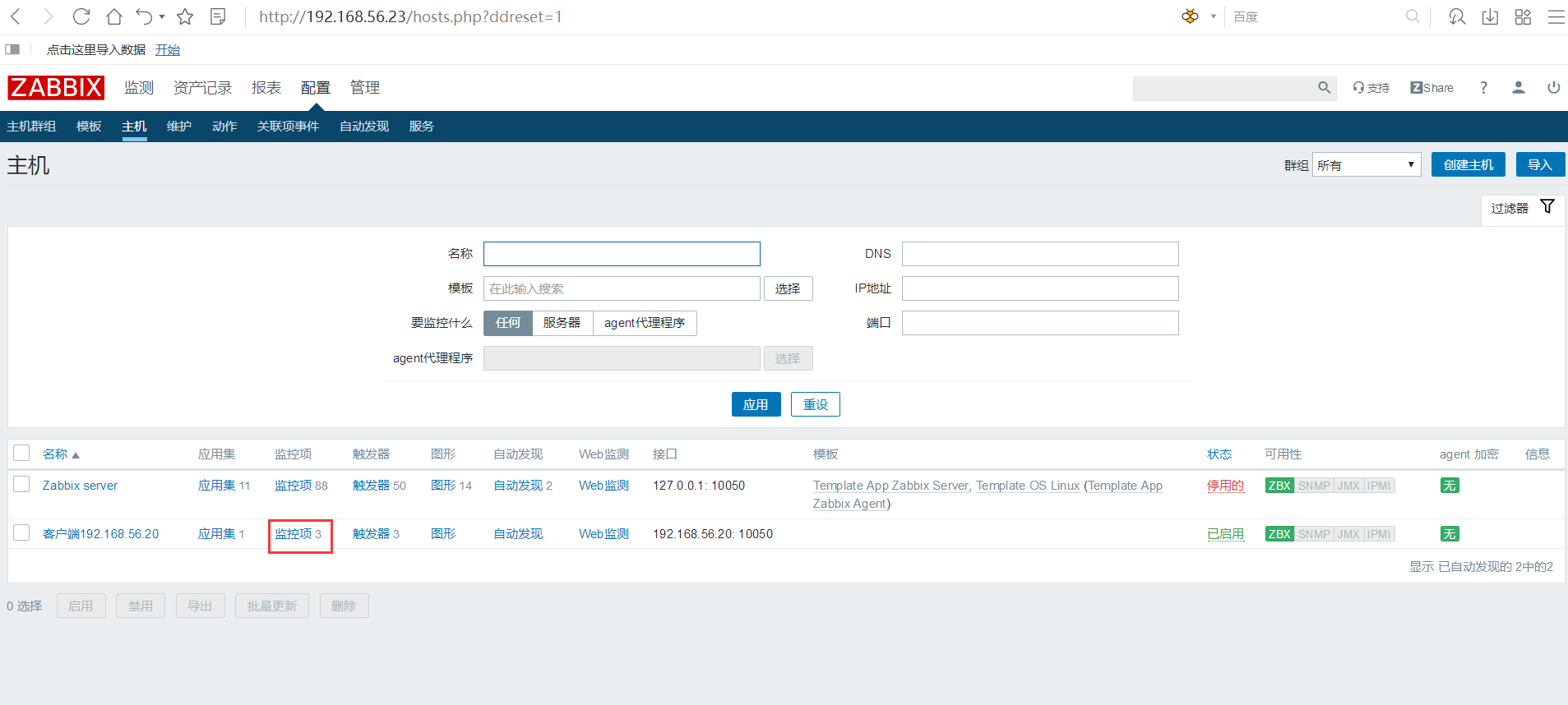Open the browser hamburger menu
The width and height of the screenshot is (1568, 705).
[x=1556, y=16]
